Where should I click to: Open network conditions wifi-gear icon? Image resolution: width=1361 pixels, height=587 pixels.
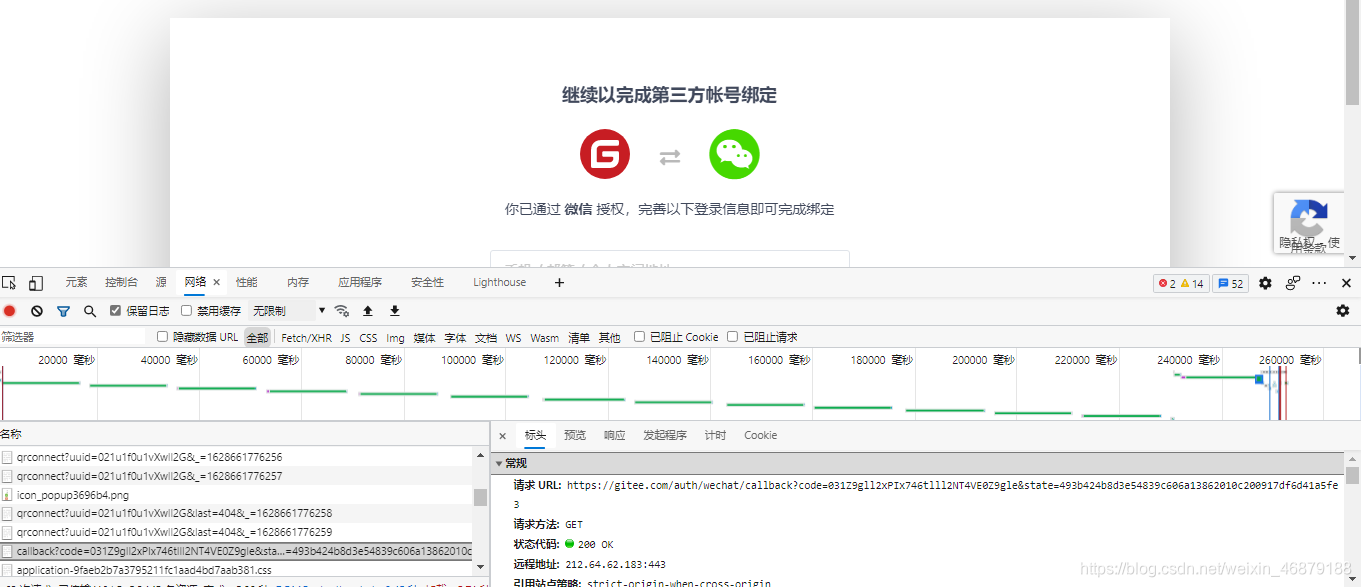pyautogui.click(x=342, y=311)
